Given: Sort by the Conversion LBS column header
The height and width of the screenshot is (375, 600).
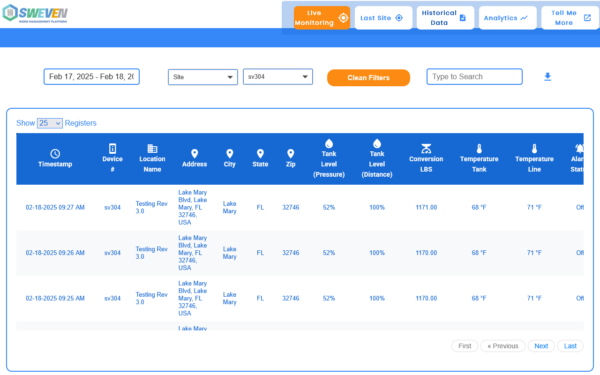Looking at the screenshot, I should click(x=426, y=164).
